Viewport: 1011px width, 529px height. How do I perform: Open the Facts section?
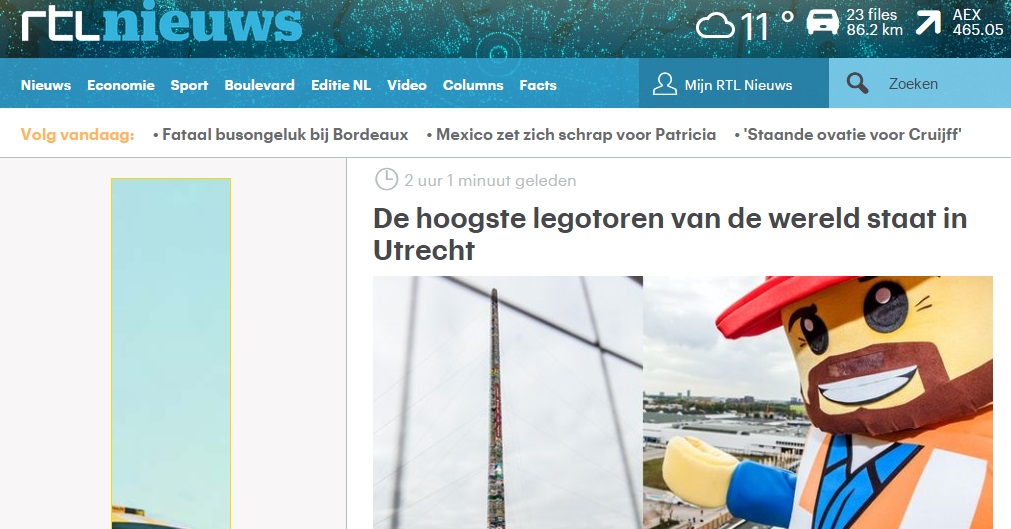(538, 85)
